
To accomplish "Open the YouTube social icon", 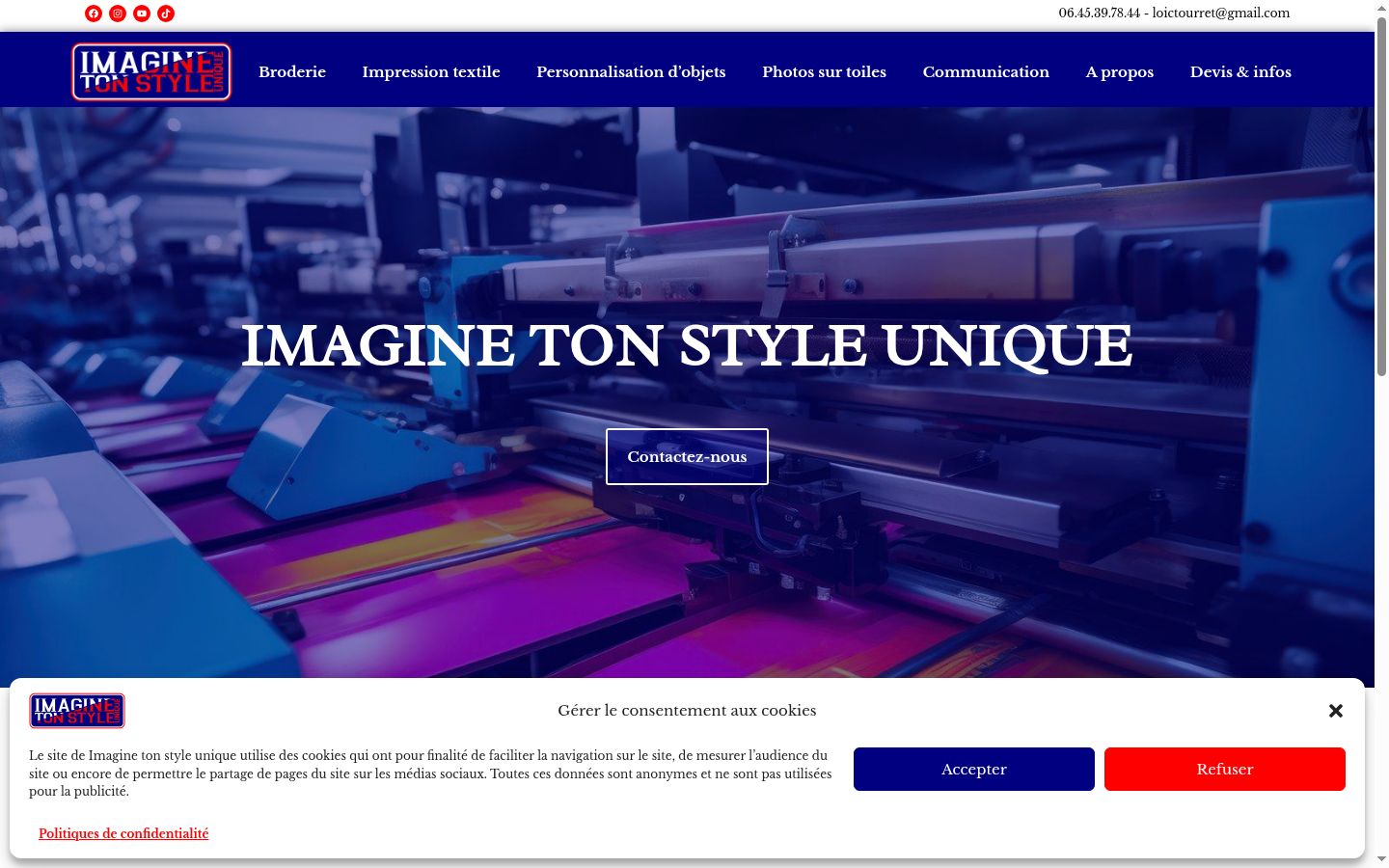I will click(142, 14).
